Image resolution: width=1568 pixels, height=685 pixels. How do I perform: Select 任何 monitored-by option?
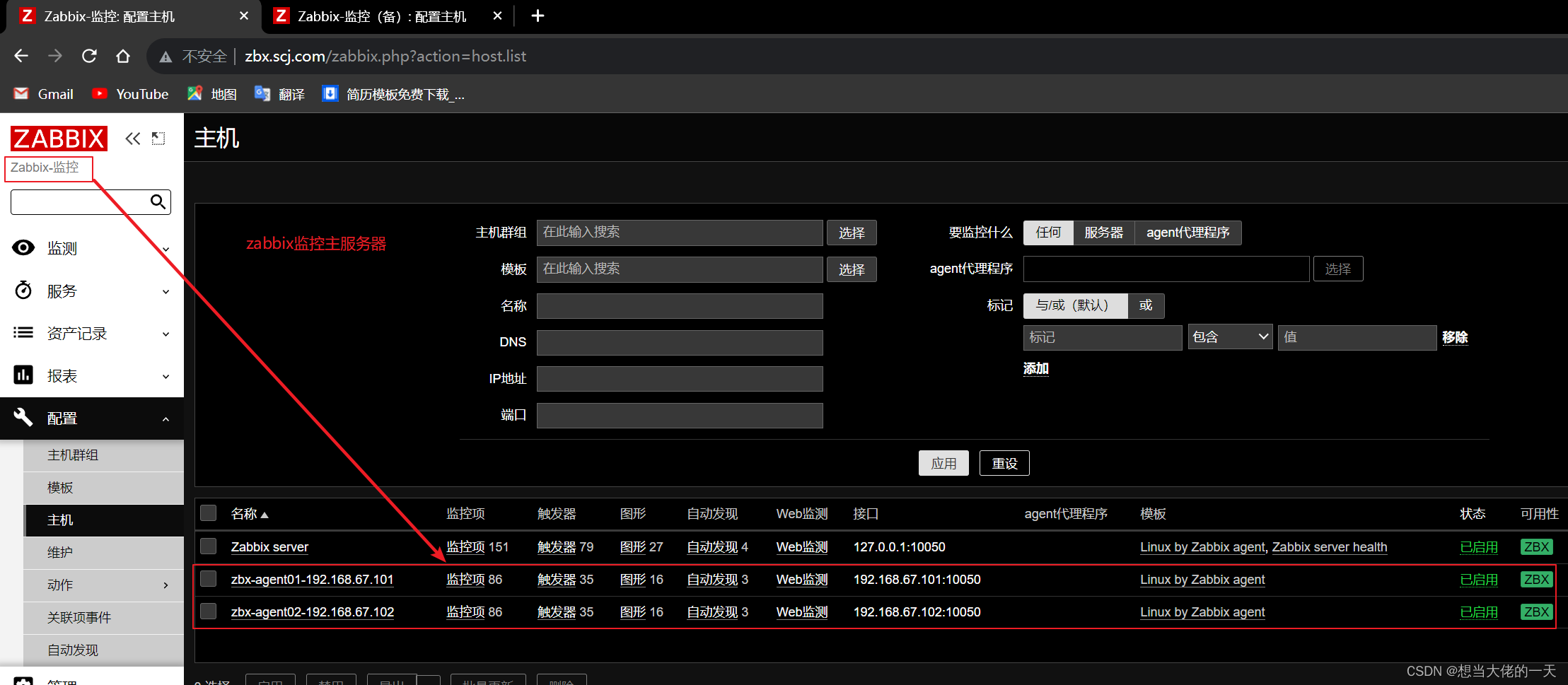click(x=1048, y=233)
